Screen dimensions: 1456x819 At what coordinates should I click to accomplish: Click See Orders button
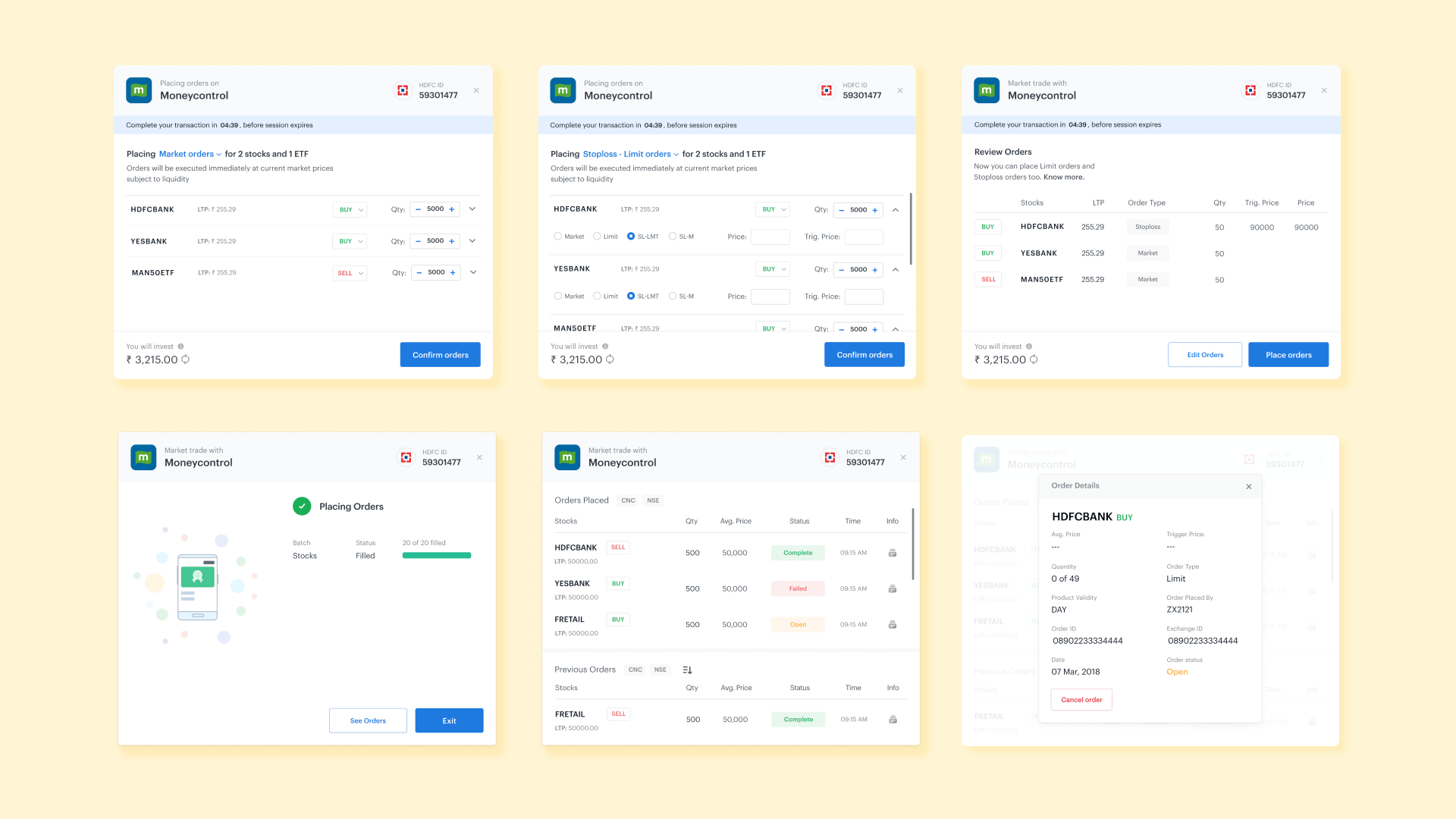click(368, 720)
